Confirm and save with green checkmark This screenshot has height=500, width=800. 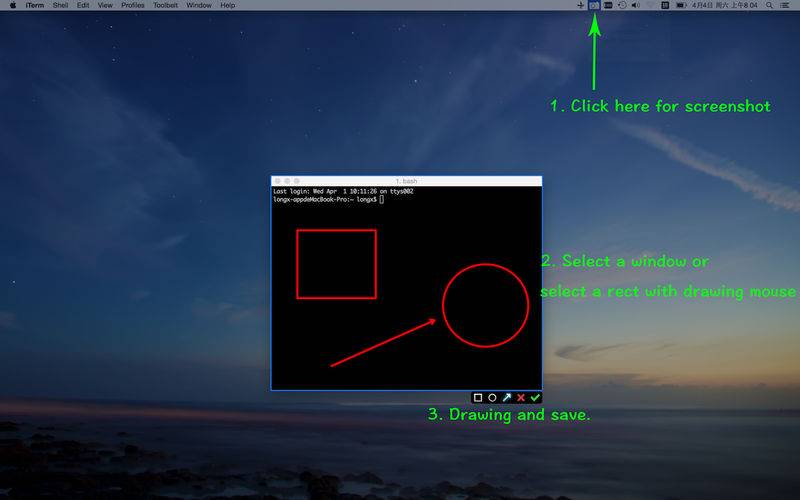coord(535,398)
